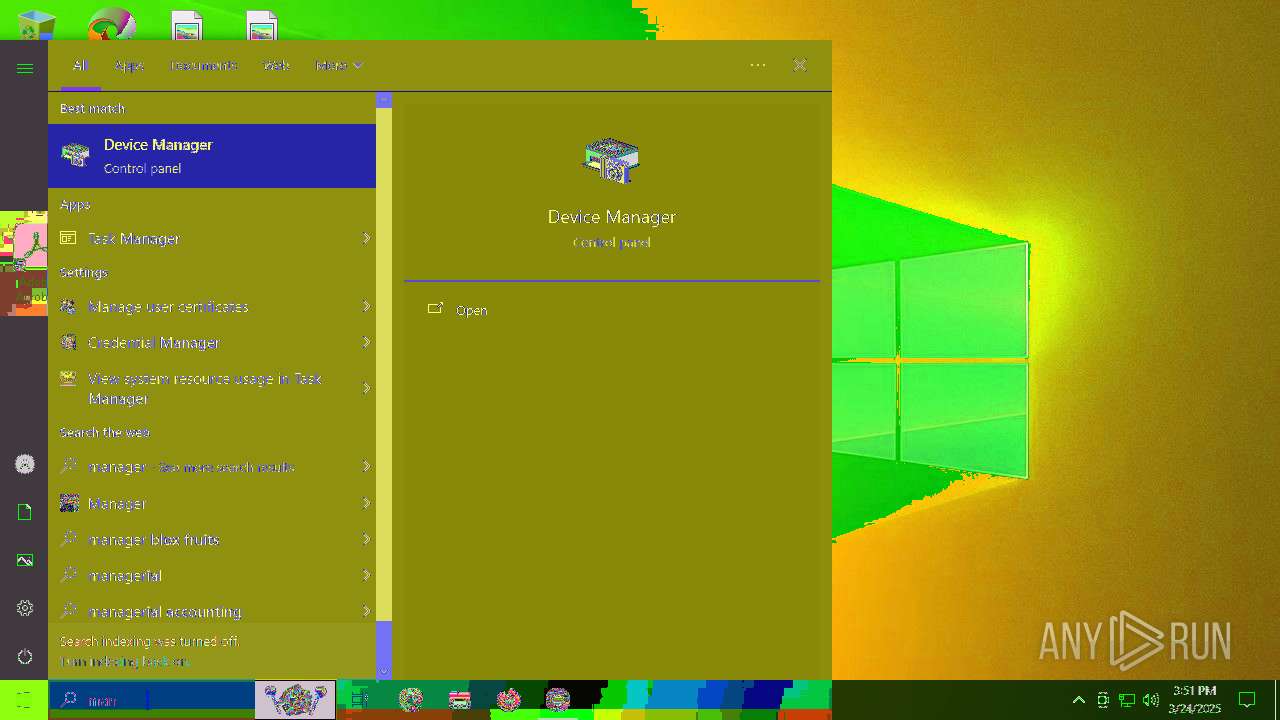Open the more options ellipsis menu
This screenshot has height=720, width=1280.
tap(758, 65)
